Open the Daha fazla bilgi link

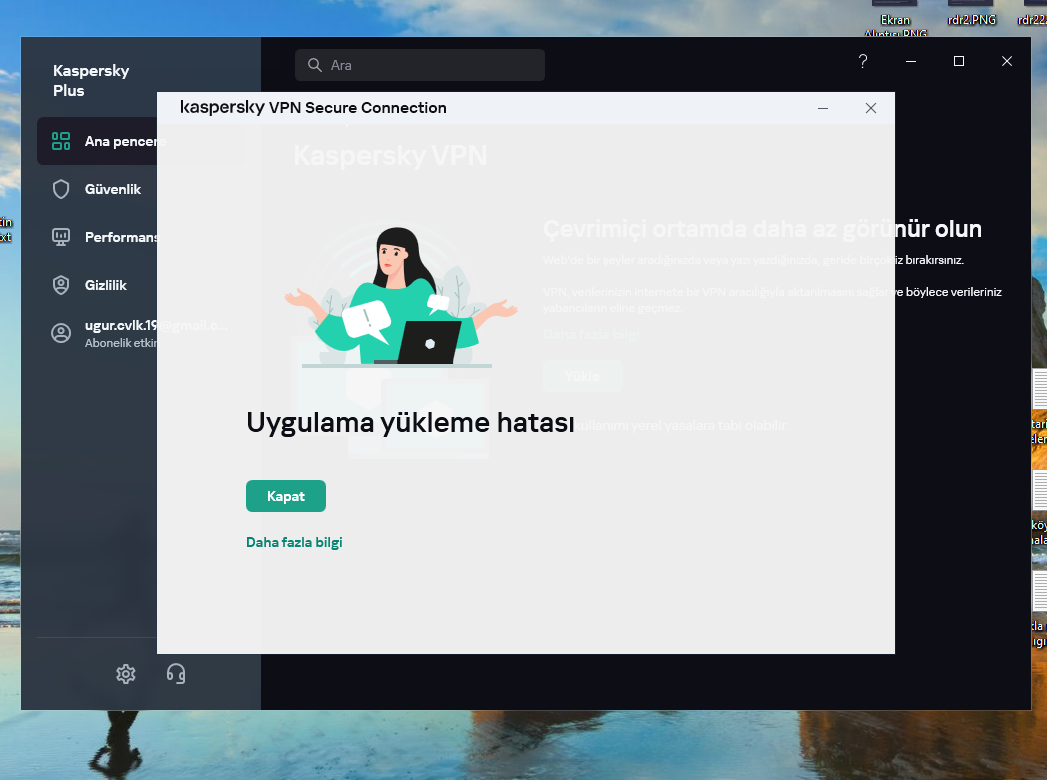294,542
